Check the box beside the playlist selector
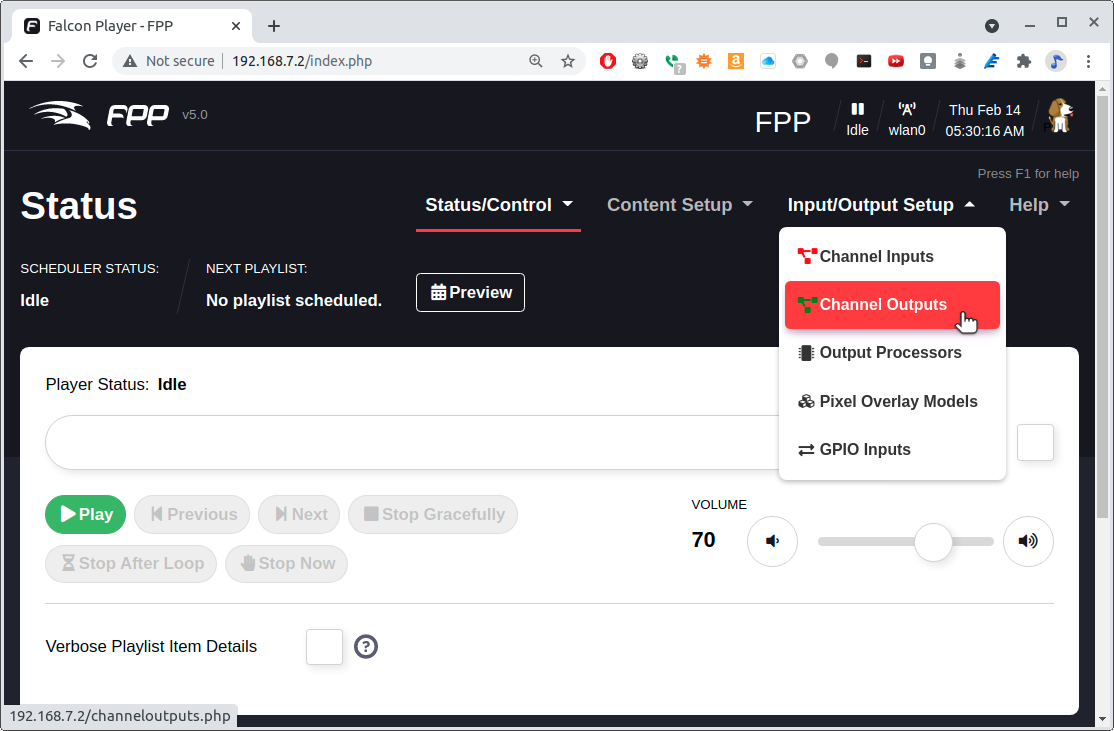Screen dimensions: 1114x731 pyautogui.click(x=1035, y=442)
